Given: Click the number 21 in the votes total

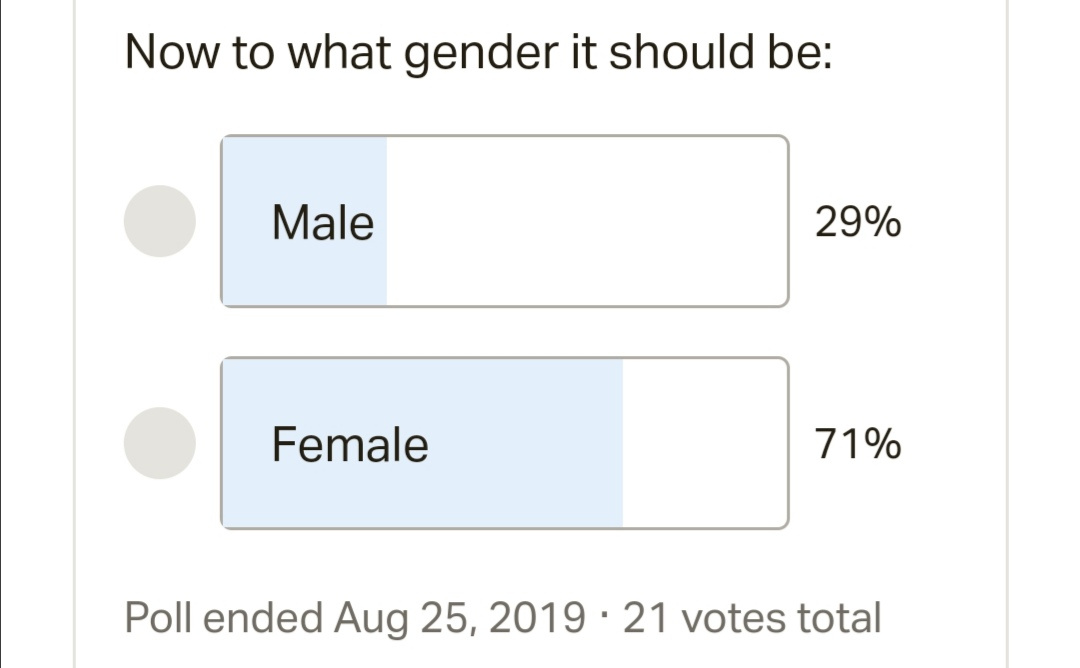Looking at the screenshot, I should [642, 618].
